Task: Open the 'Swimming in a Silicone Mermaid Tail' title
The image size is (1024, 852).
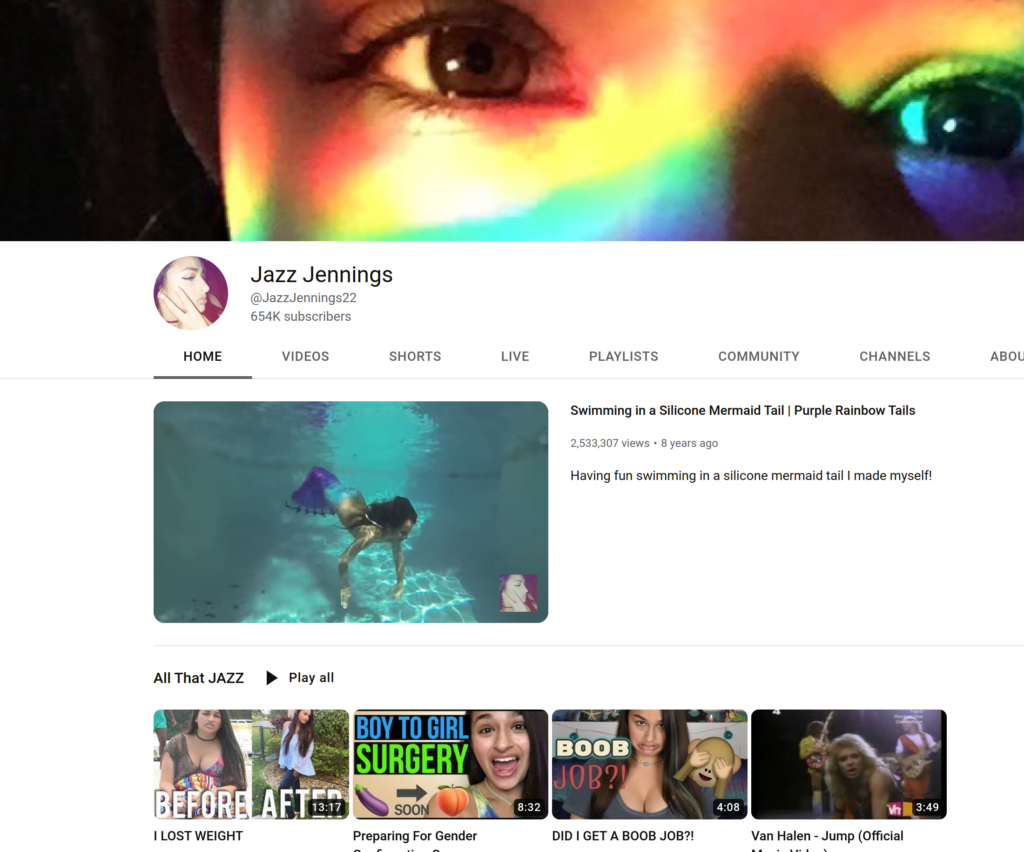Action: (x=742, y=411)
